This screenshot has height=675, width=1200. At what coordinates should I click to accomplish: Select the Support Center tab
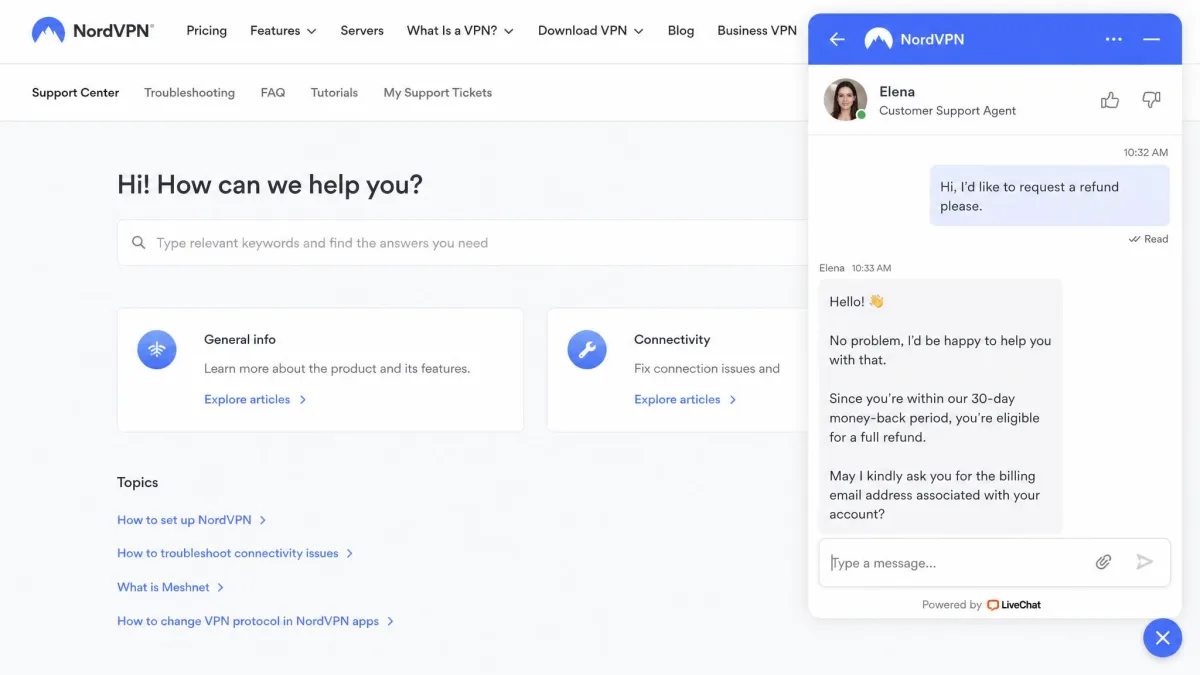(x=75, y=93)
